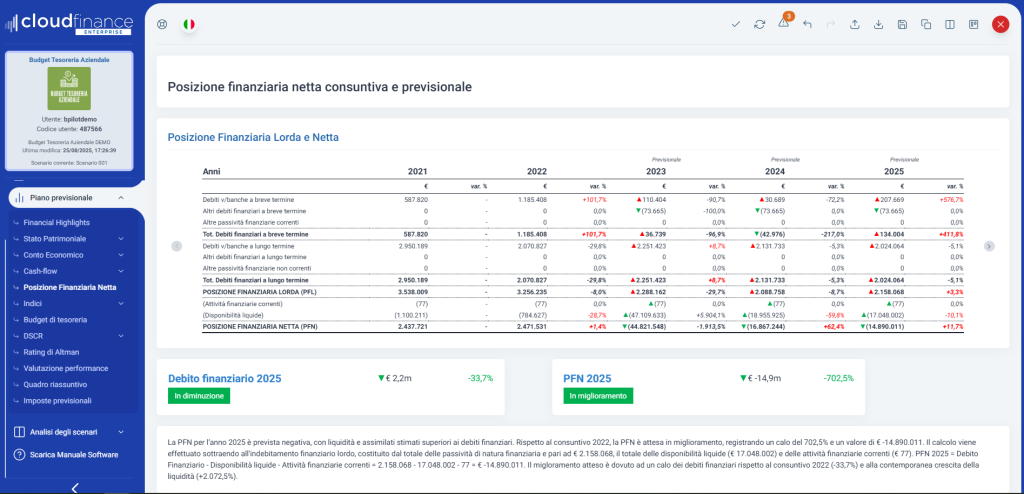This screenshot has height=494, width=1024.
Task: Click the Analisi degli scenari icon
Action: pyautogui.click(x=20, y=432)
